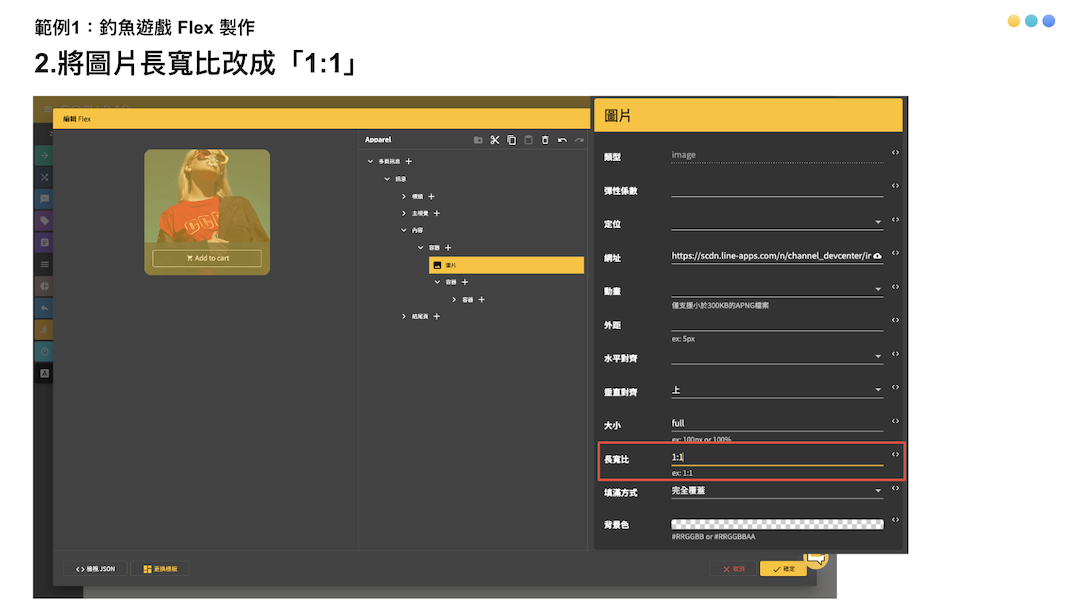The width and height of the screenshot is (1080, 608).
Task: Collapse the 訊息 tree node
Action: click(x=387, y=179)
